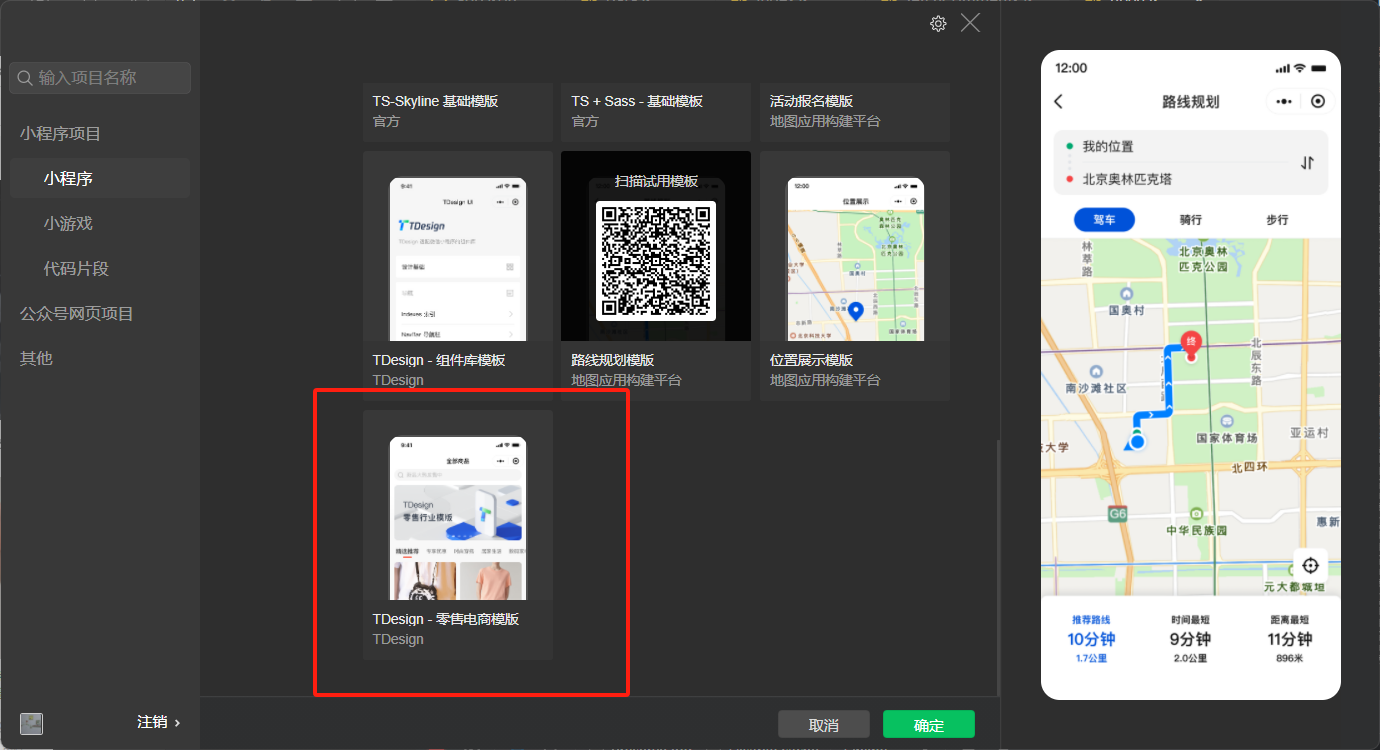Close the project creation dialog
Screen dimensions: 1380x750
point(970,23)
